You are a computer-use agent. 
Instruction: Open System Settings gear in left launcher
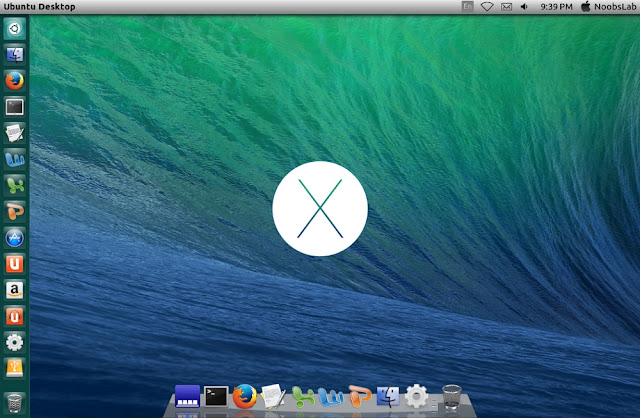click(x=15, y=342)
